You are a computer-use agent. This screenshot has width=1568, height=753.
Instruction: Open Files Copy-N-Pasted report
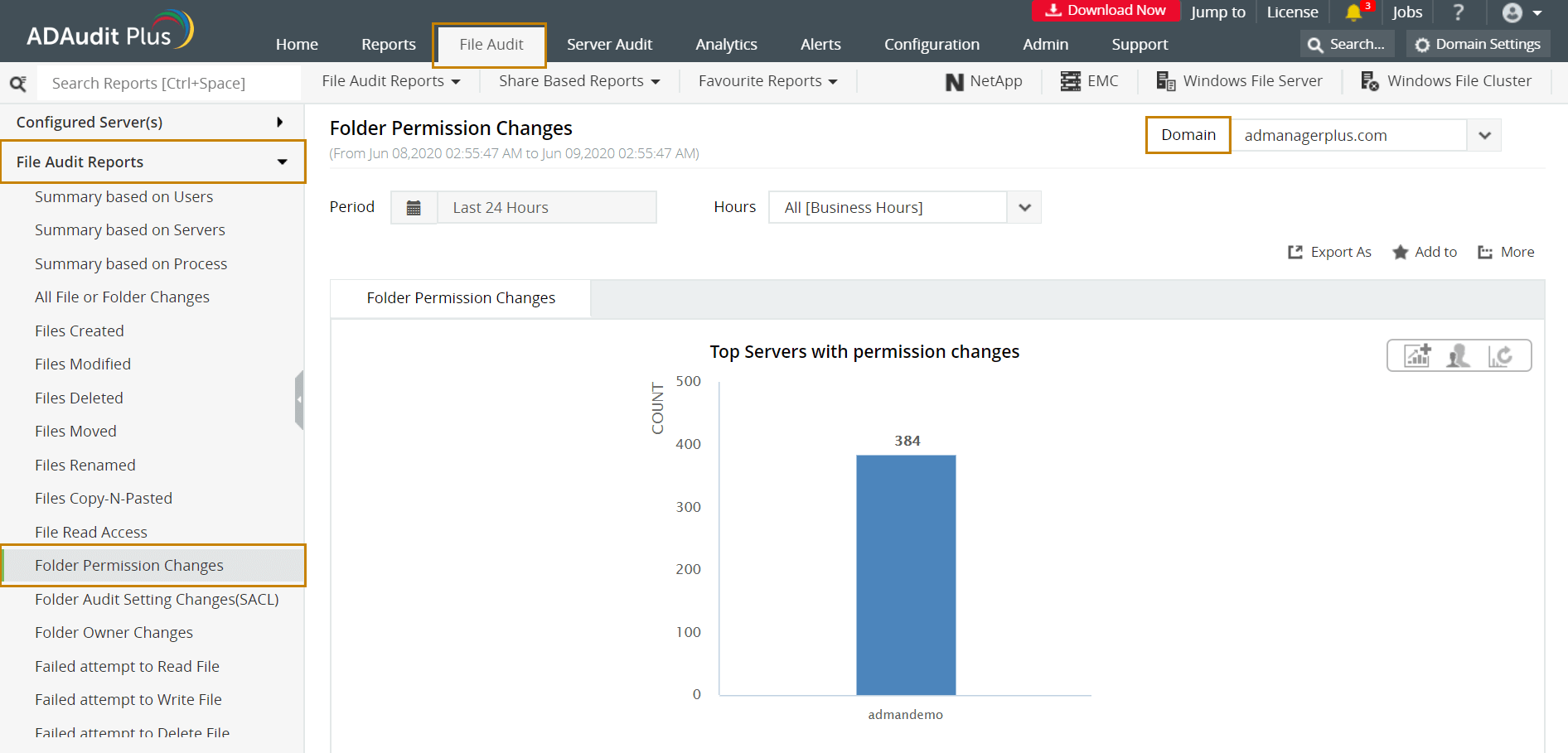pyautogui.click(x=104, y=499)
